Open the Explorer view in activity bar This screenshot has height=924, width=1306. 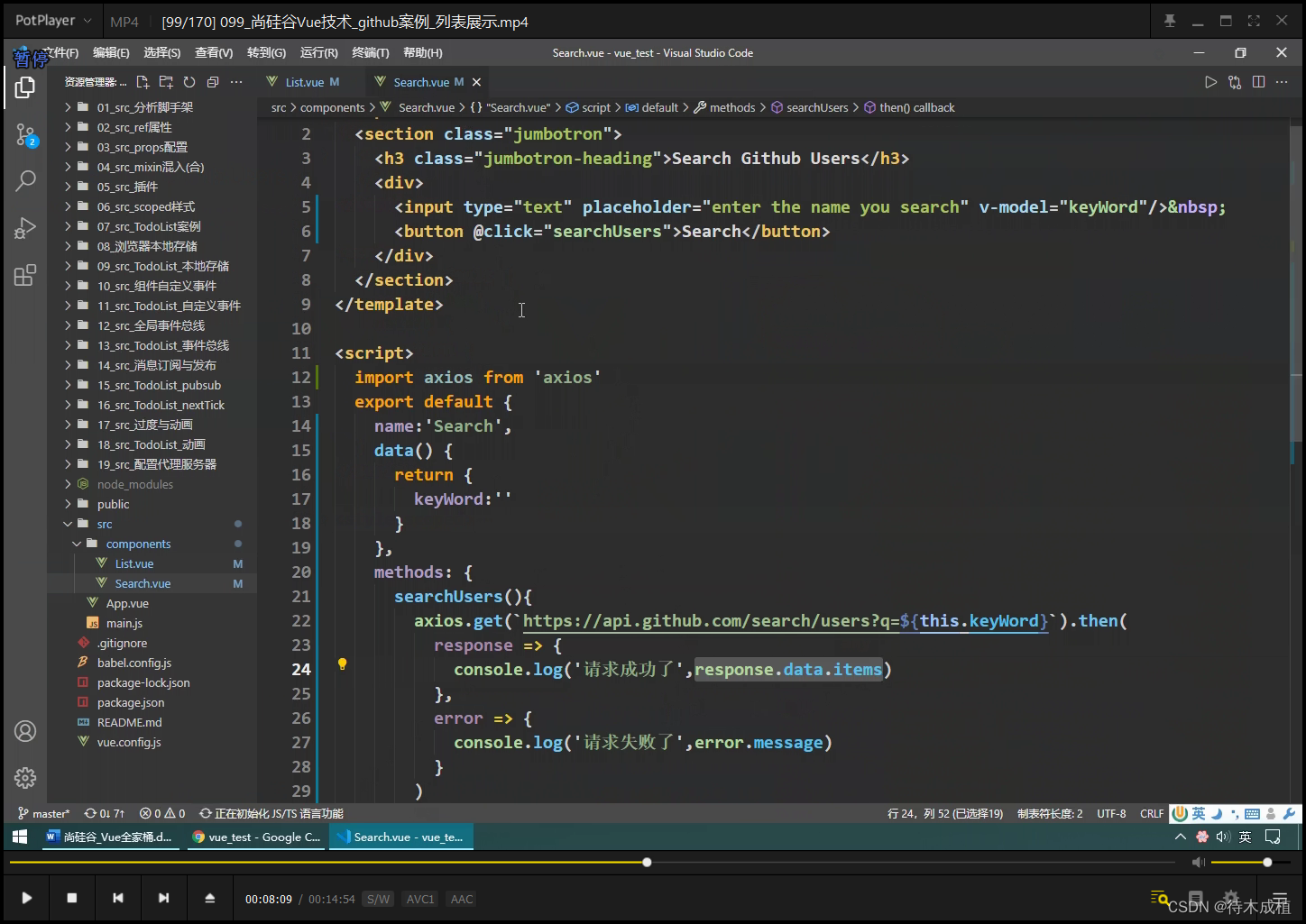[25, 87]
